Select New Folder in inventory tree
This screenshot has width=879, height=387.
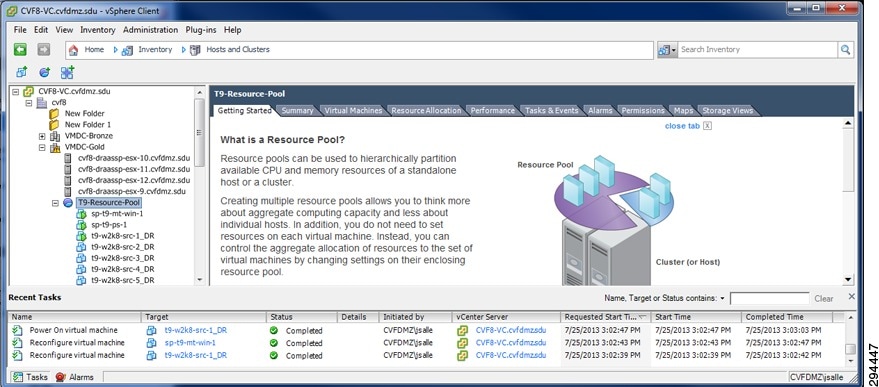click(85, 113)
